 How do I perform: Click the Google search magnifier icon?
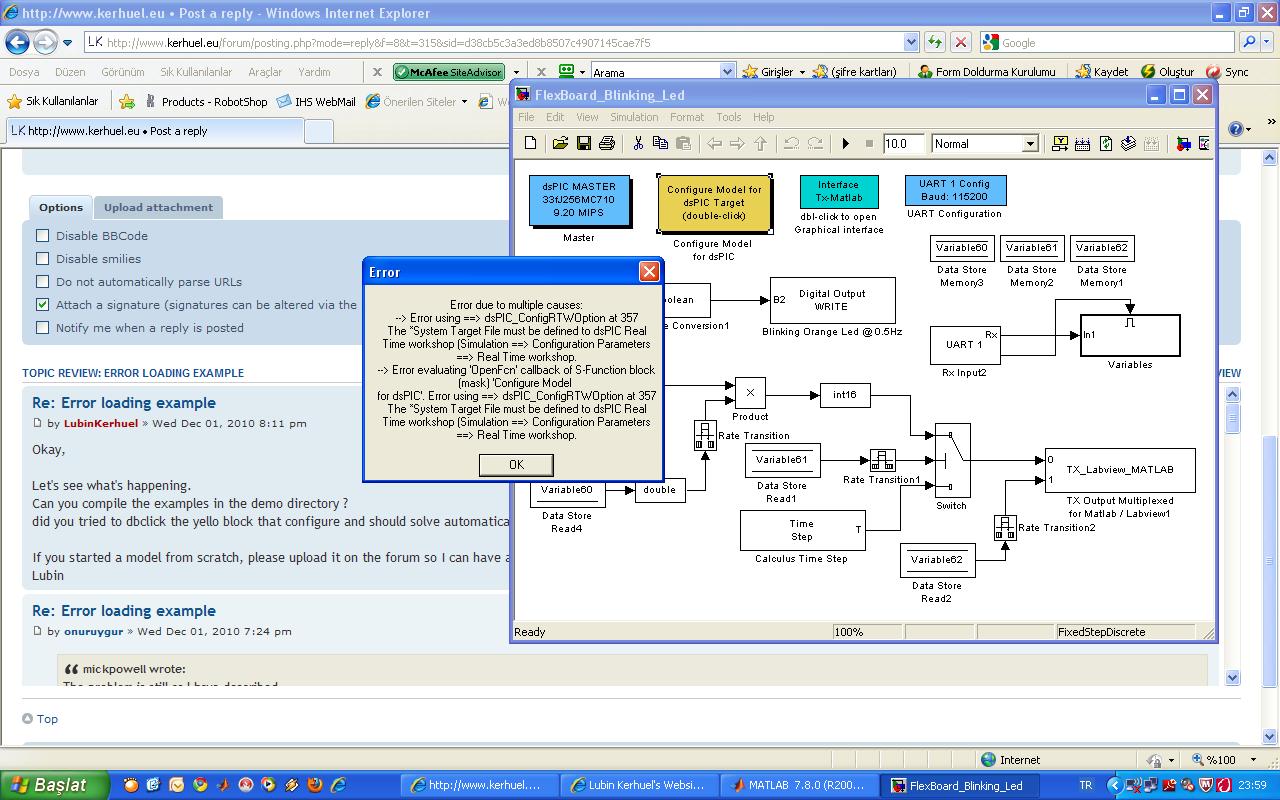(1249, 42)
